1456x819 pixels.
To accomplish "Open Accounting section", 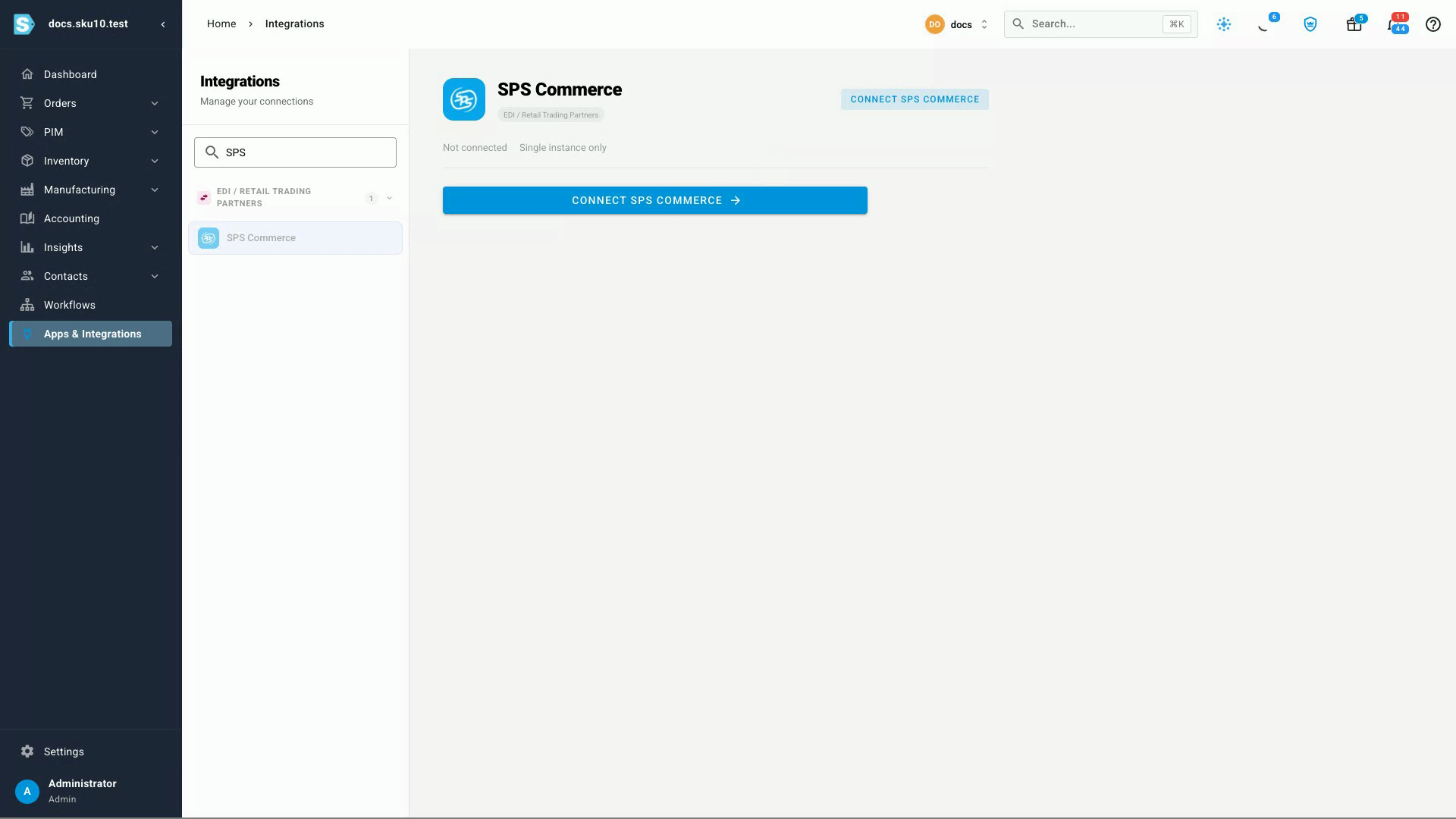I will coord(90,218).
